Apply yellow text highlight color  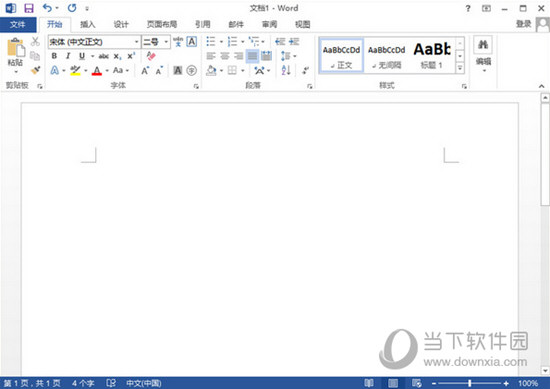(x=75, y=71)
